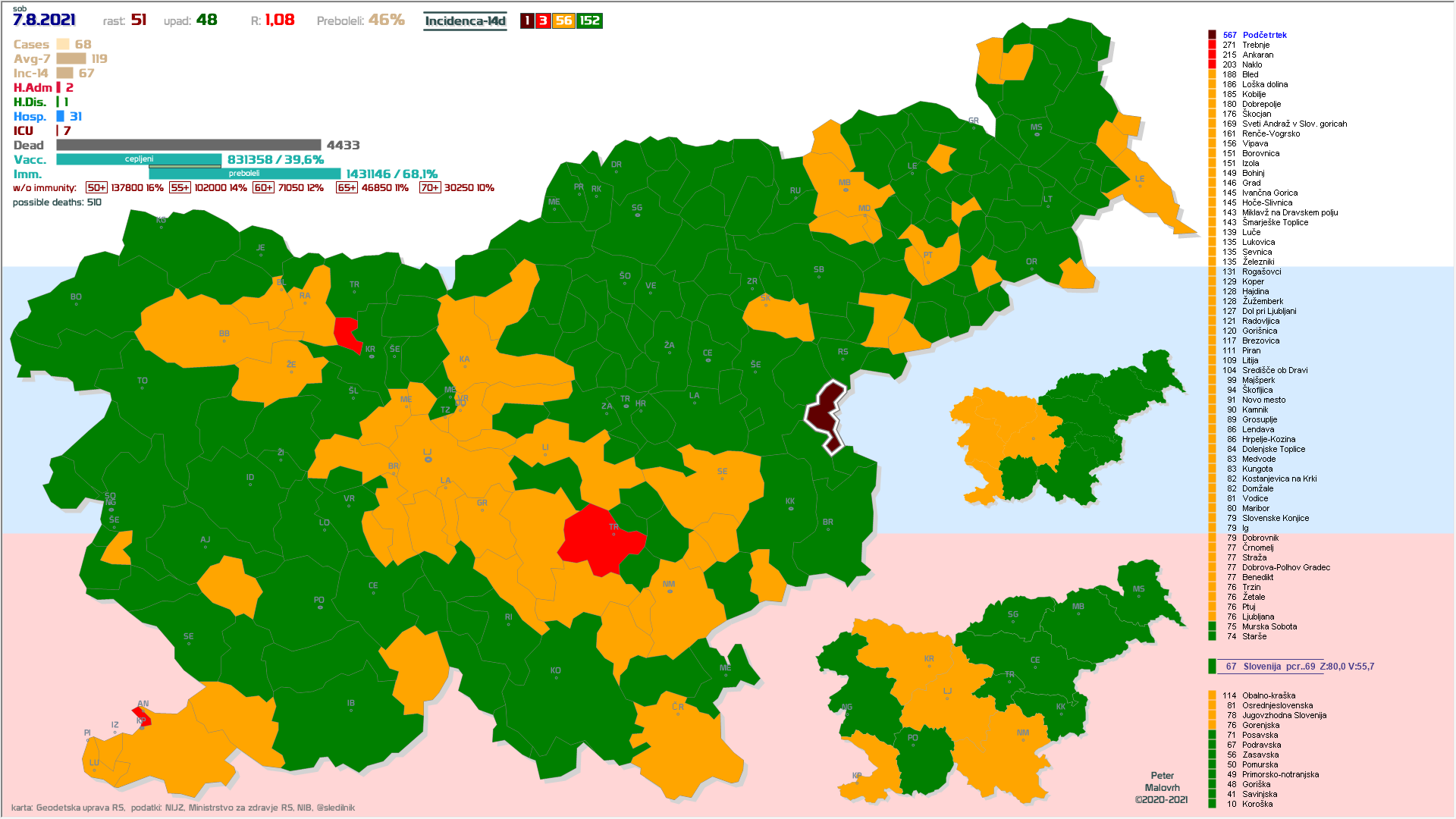1456x819 pixels.
Task: Click the dark maroon count box showing 1
Action: click(x=527, y=21)
